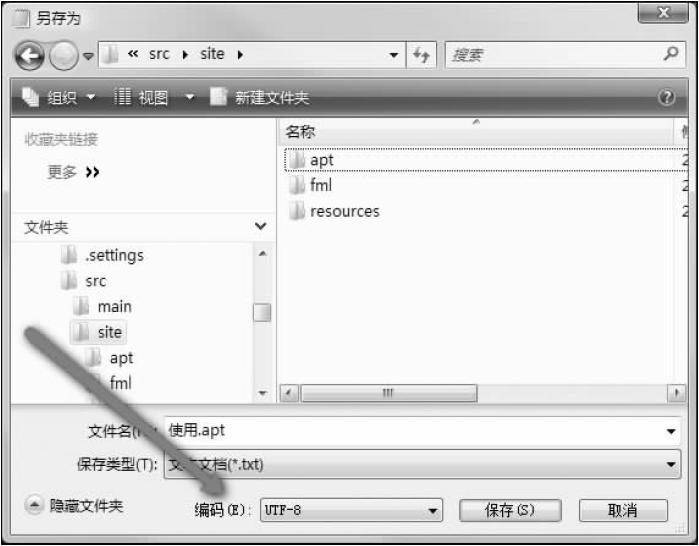Click the refresh arrows icon in address bar
The image size is (699, 546).
[x=421, y=54]
